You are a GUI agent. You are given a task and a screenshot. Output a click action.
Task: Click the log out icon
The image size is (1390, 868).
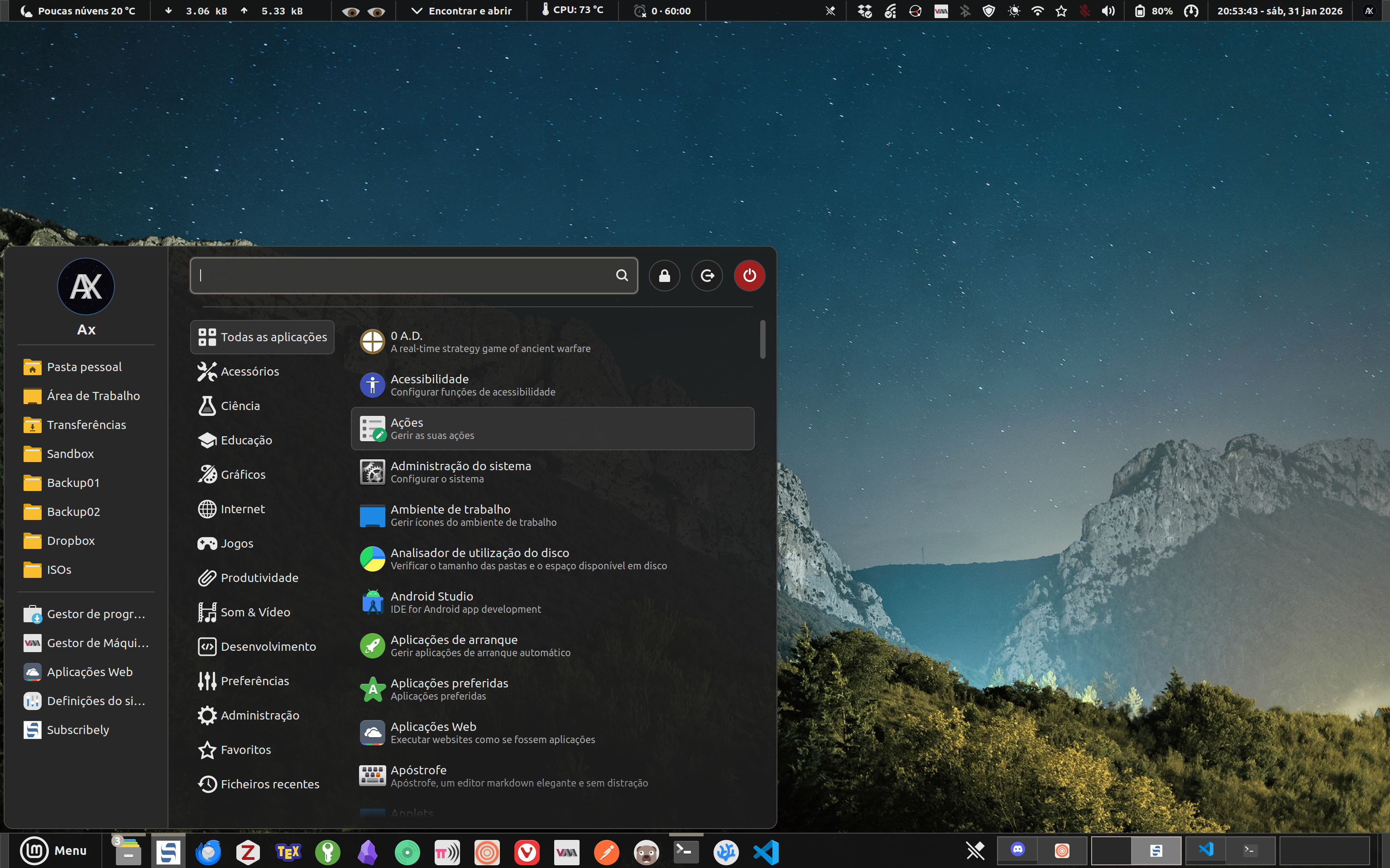pyautogui.click(x=707, y=276)
